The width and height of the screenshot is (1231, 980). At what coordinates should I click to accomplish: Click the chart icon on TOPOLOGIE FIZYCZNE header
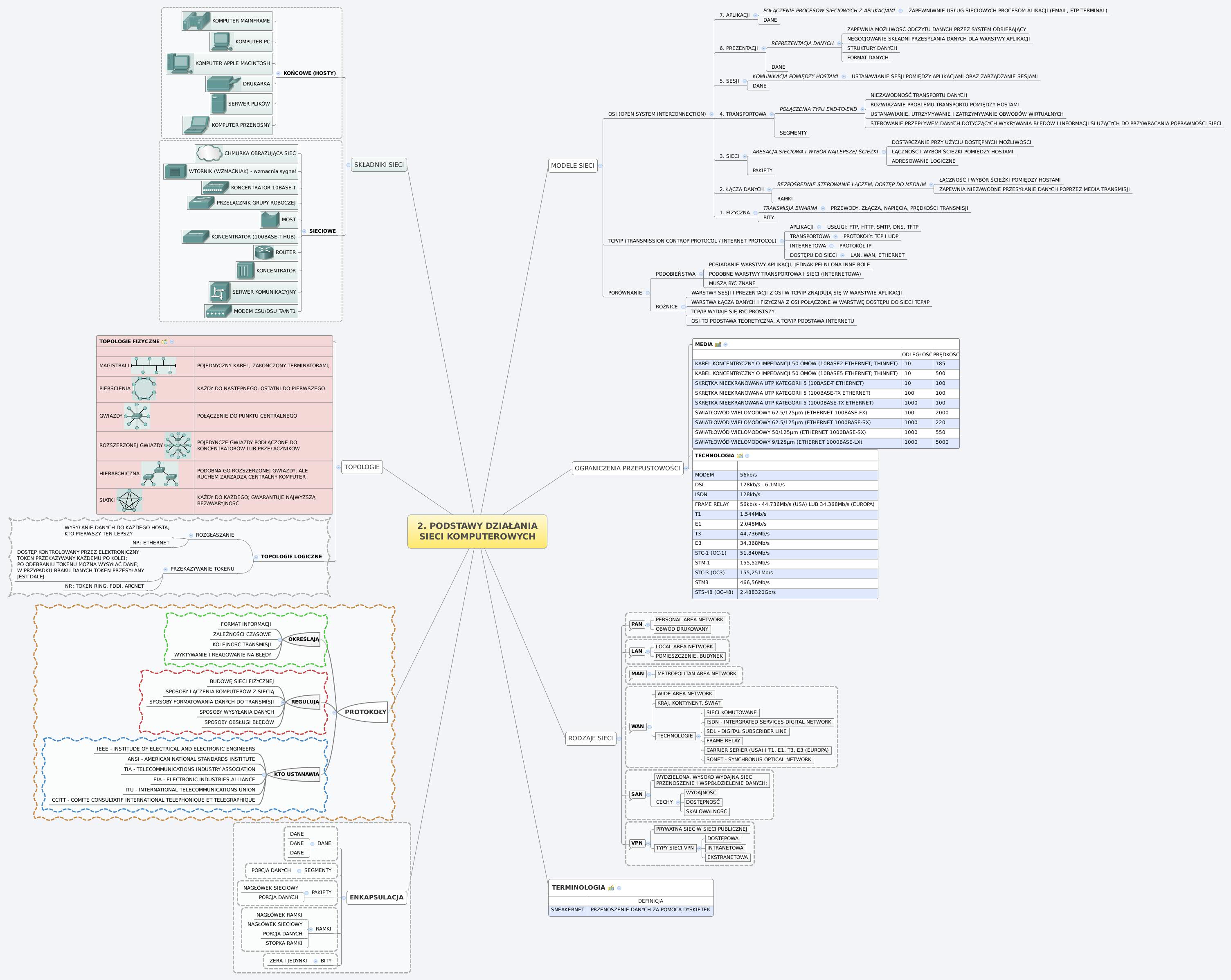tap(164, 341)
